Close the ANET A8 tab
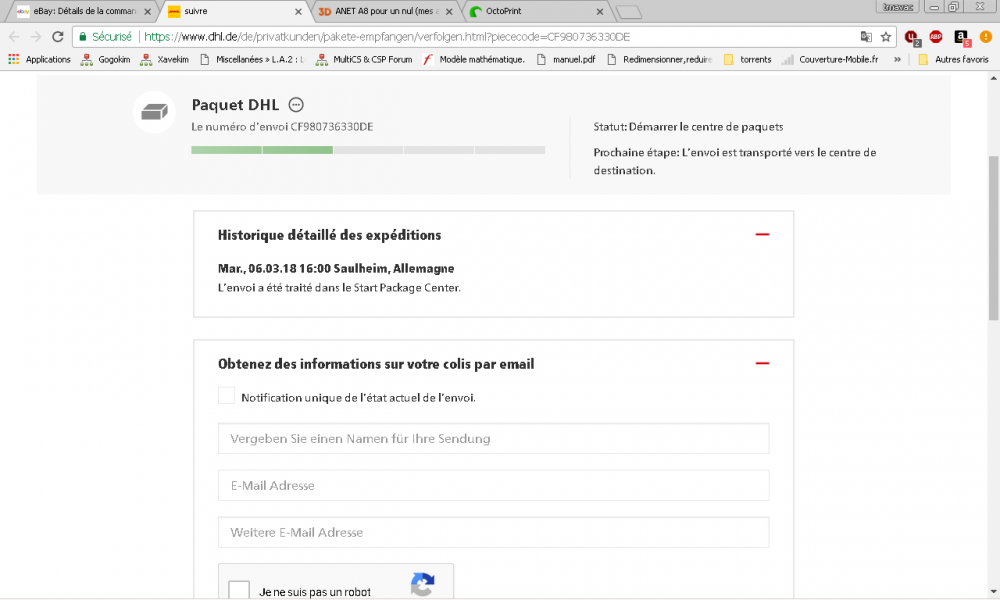 (x=449, y=11)
